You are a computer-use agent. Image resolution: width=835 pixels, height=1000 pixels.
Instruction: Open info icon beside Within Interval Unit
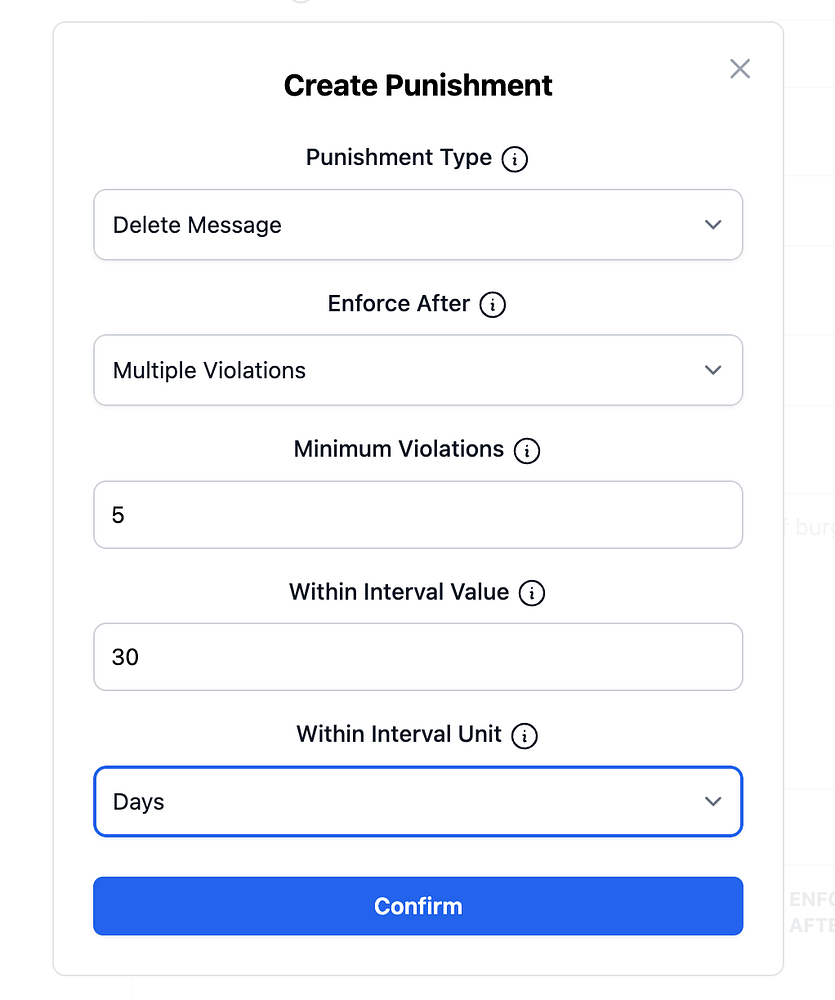click(524, 736)
